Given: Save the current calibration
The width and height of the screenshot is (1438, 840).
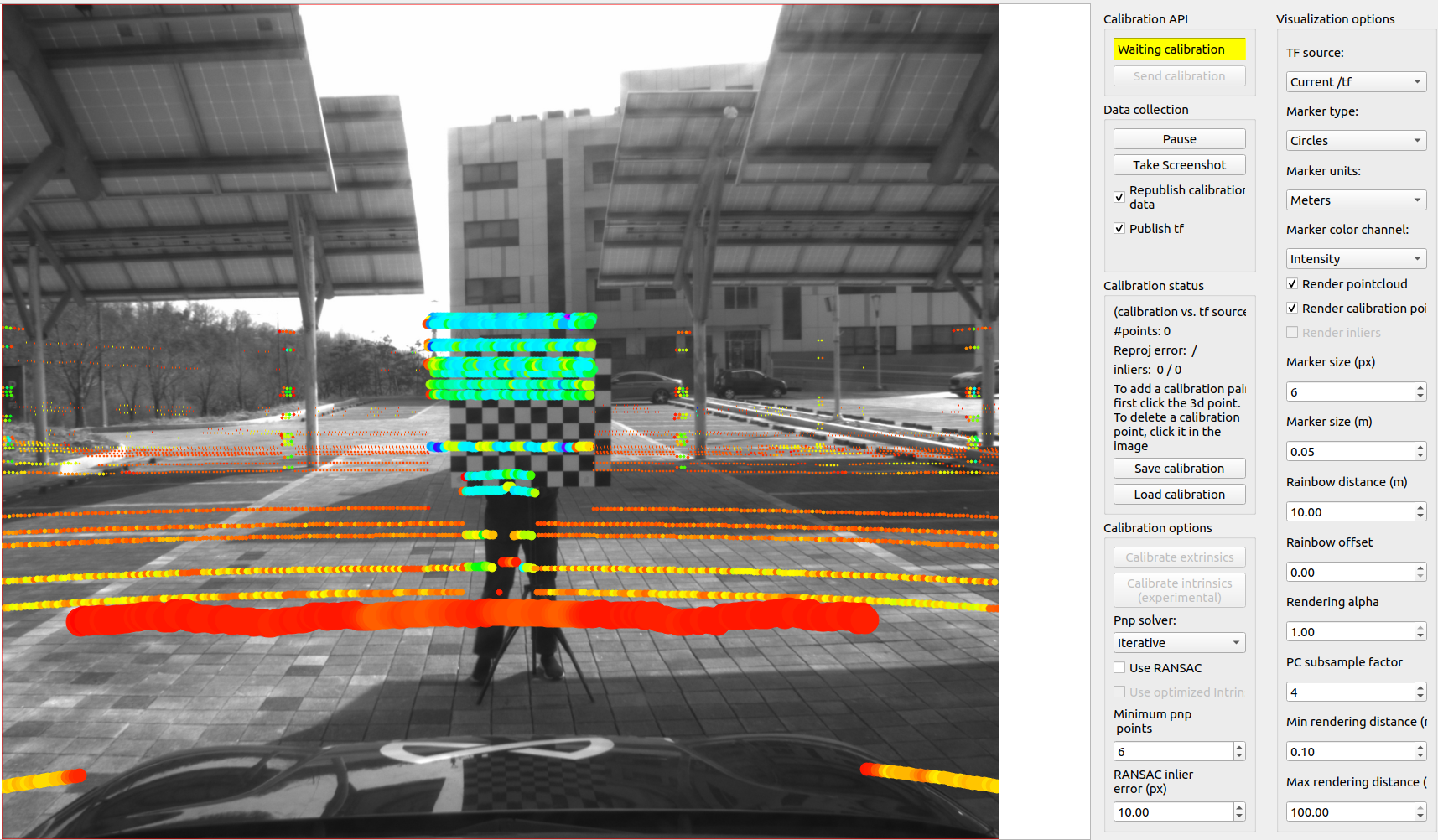Looking at the screenshot, I should (1178, 468).
